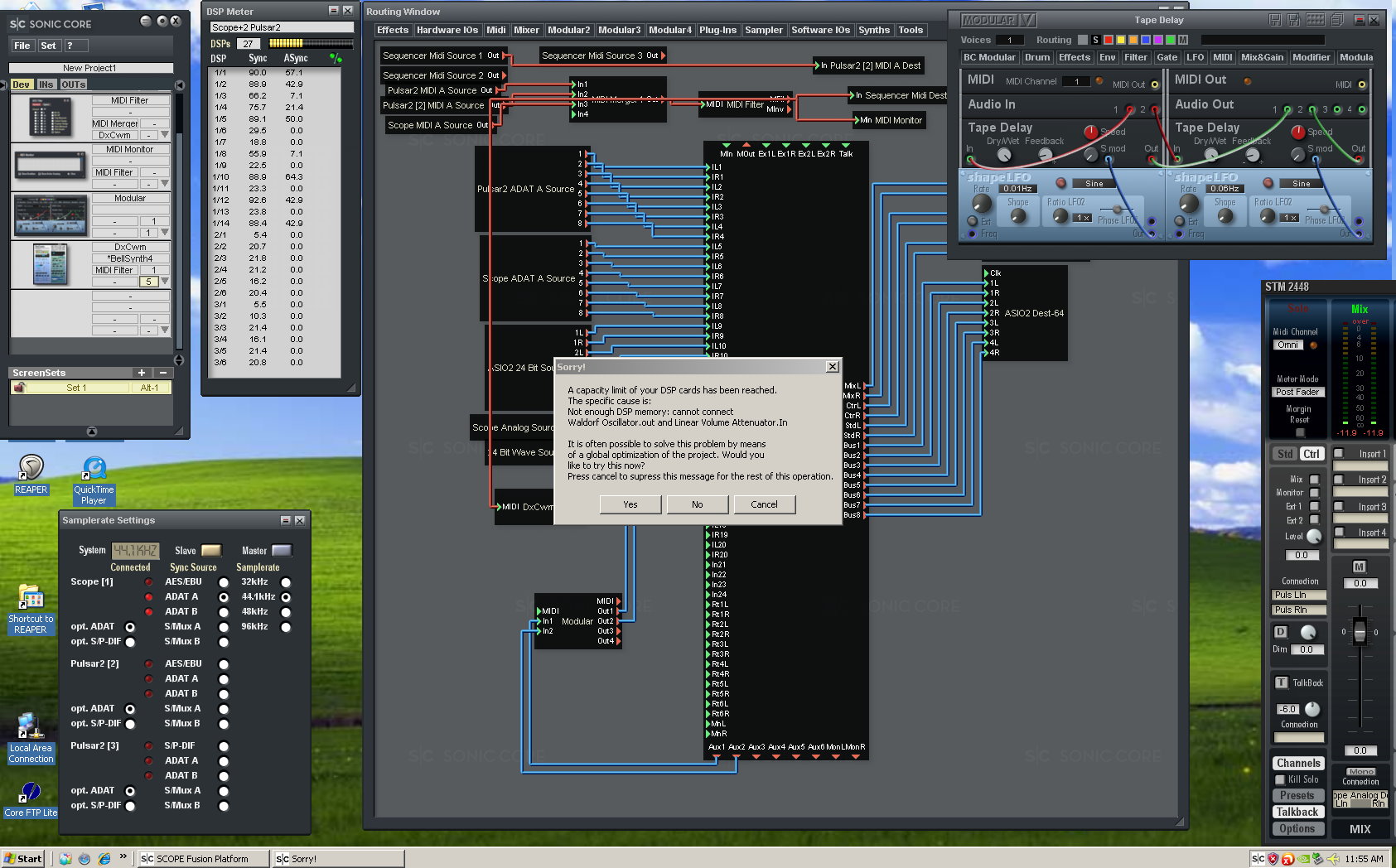Screen dimensions: 1396x868
Task: Open the Core FTP Lite desktop icon
Action: pos(31,799)
